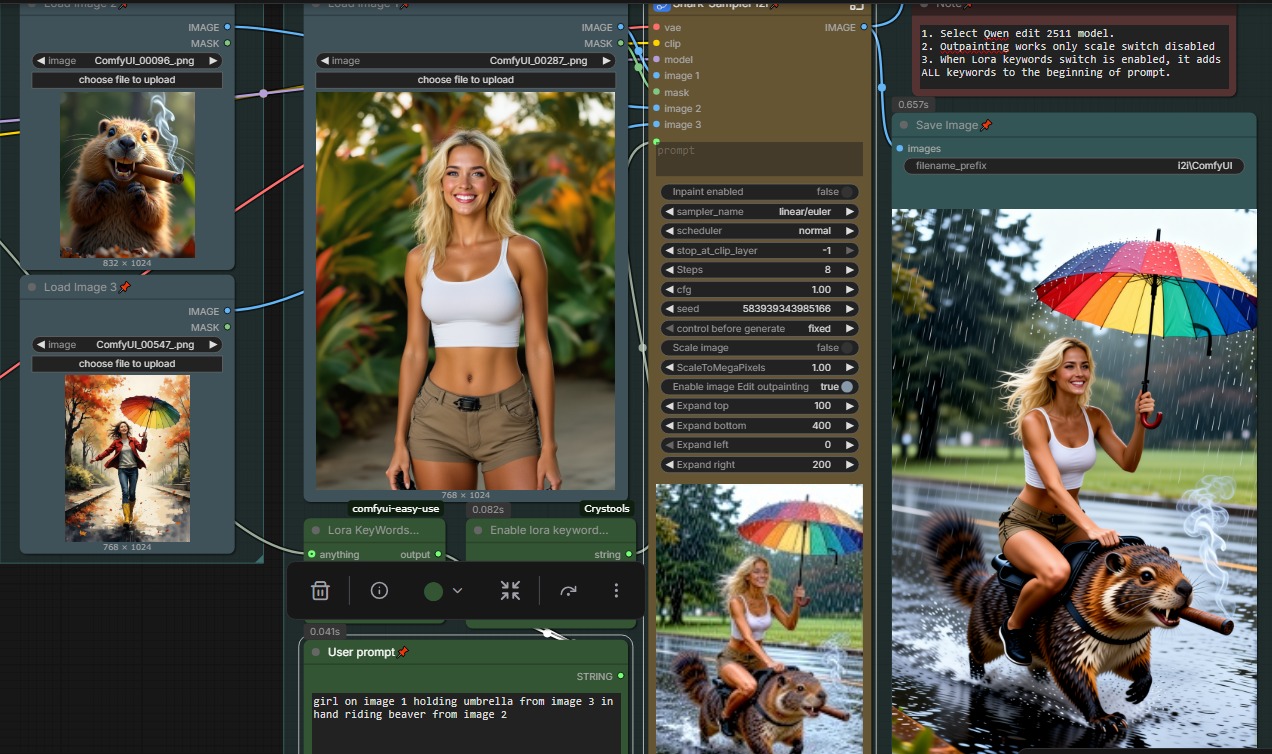This screenshot has width=1272, height=754.
Task: Open node info from the floating toolbar
Action: [379, 591]
